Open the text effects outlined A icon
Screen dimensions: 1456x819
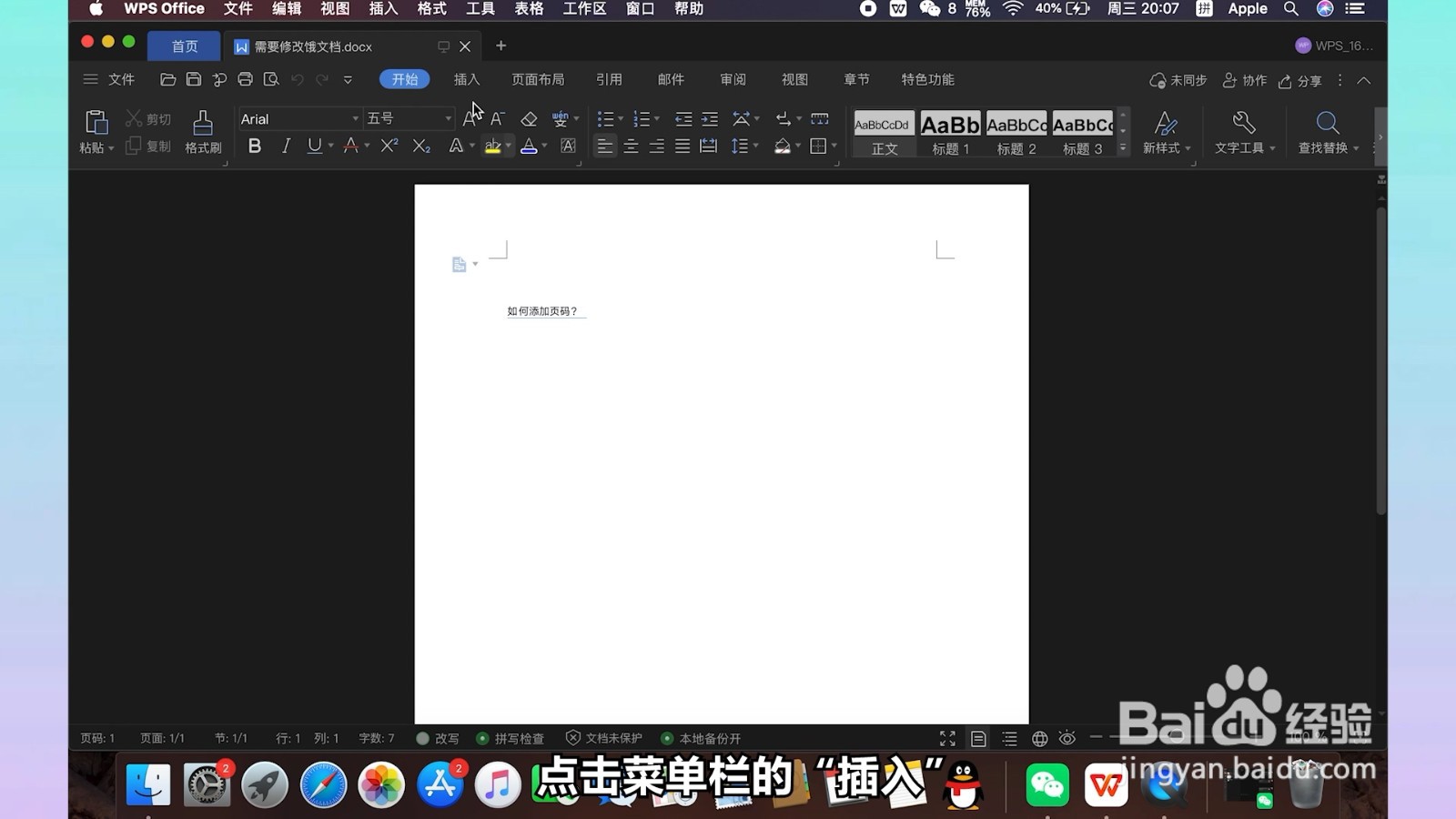[x=456, y=146]
